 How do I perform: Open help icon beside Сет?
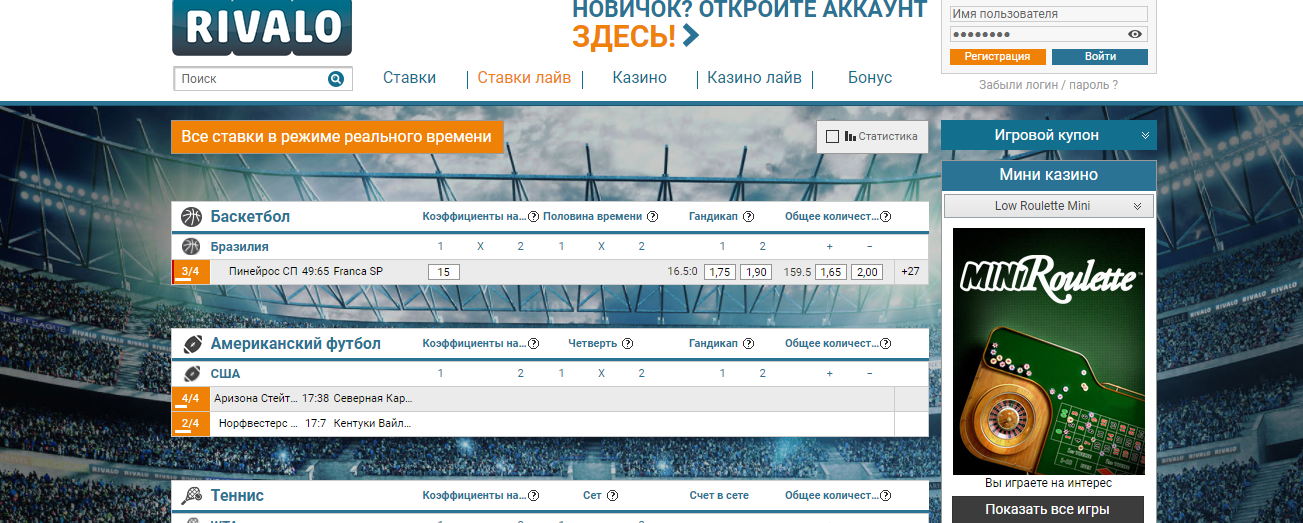point(612,496)
